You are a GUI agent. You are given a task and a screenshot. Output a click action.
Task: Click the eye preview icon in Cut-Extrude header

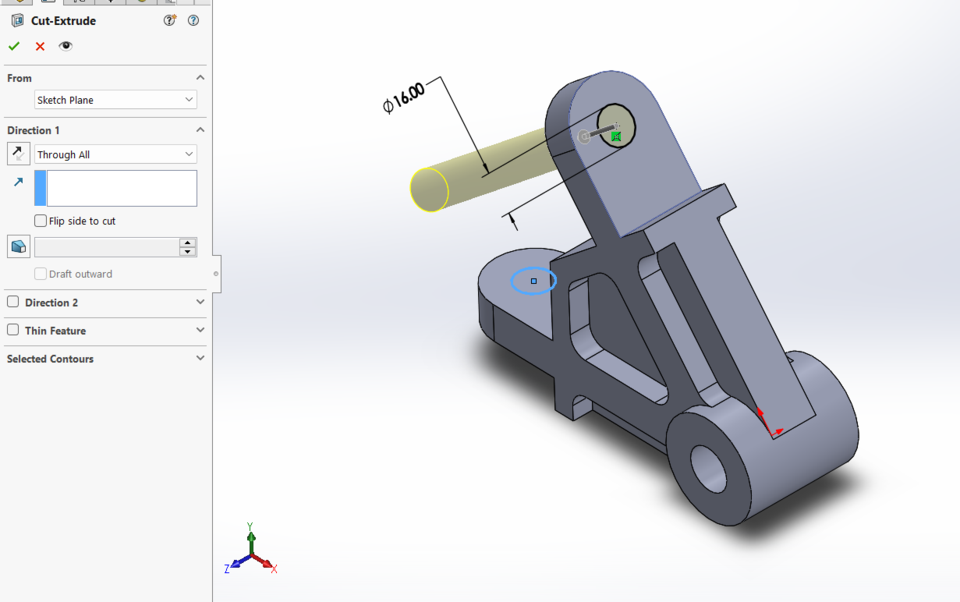pyautogui.click(x=65, y=45)
